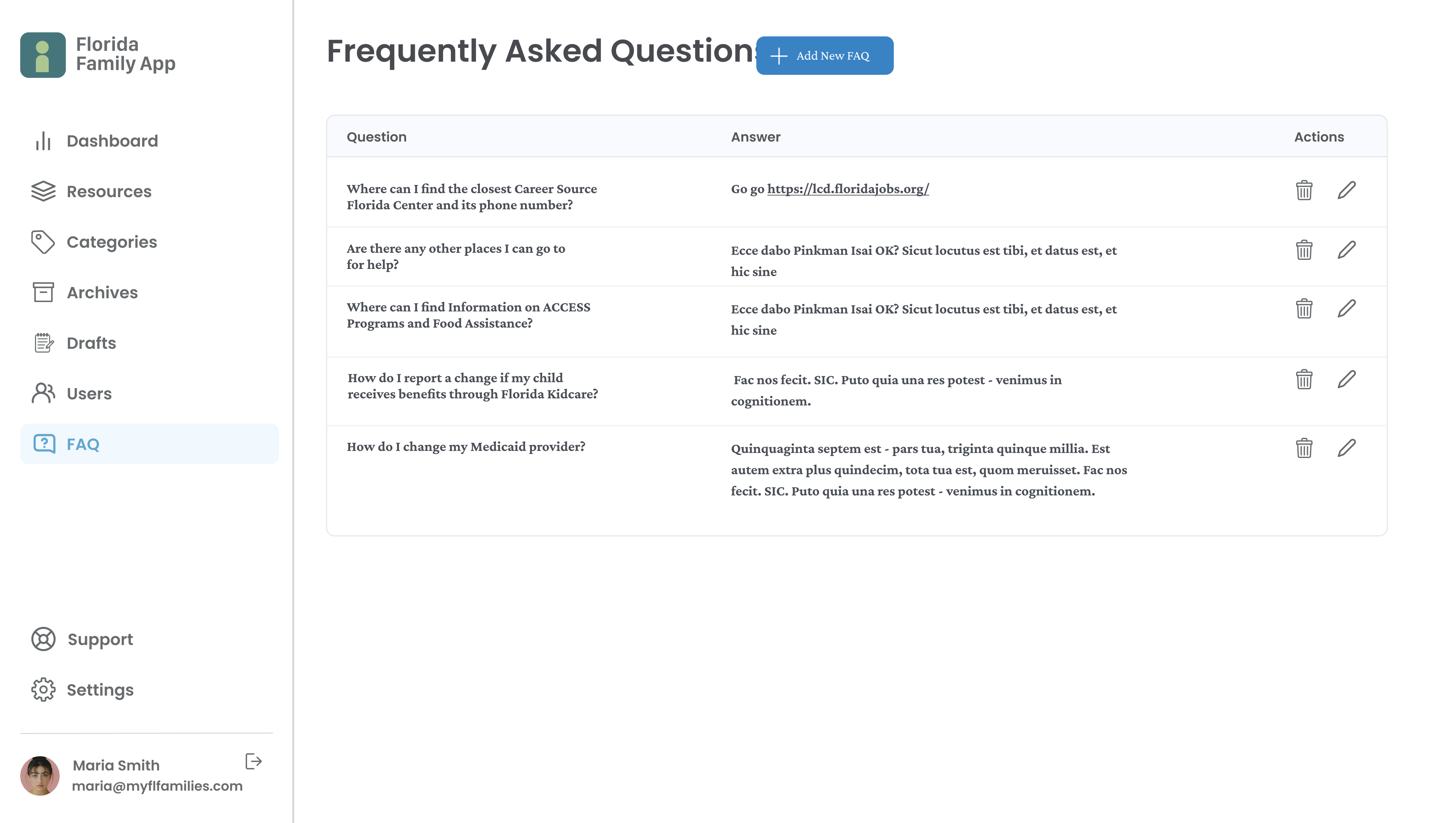Click the Add New FAQ button
Screen dimensions: 1456x823
point(825,55)
